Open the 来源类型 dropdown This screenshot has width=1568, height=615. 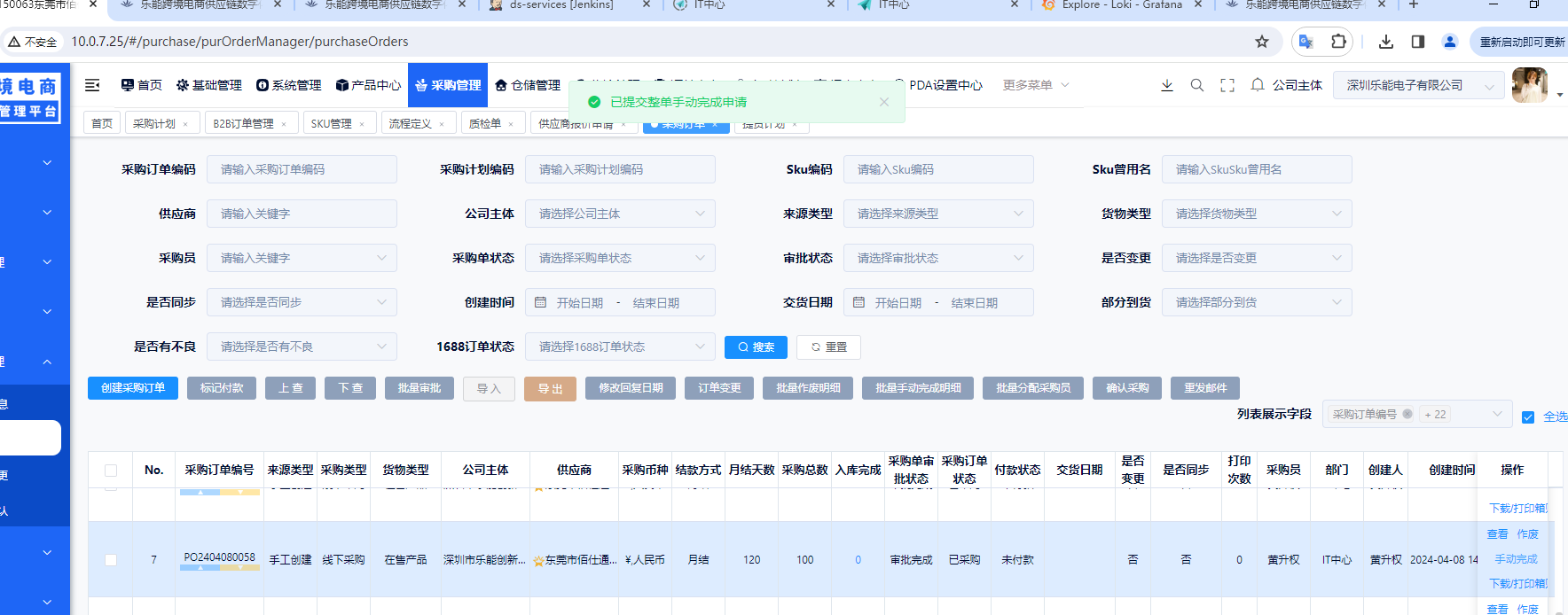coord(938,214)
